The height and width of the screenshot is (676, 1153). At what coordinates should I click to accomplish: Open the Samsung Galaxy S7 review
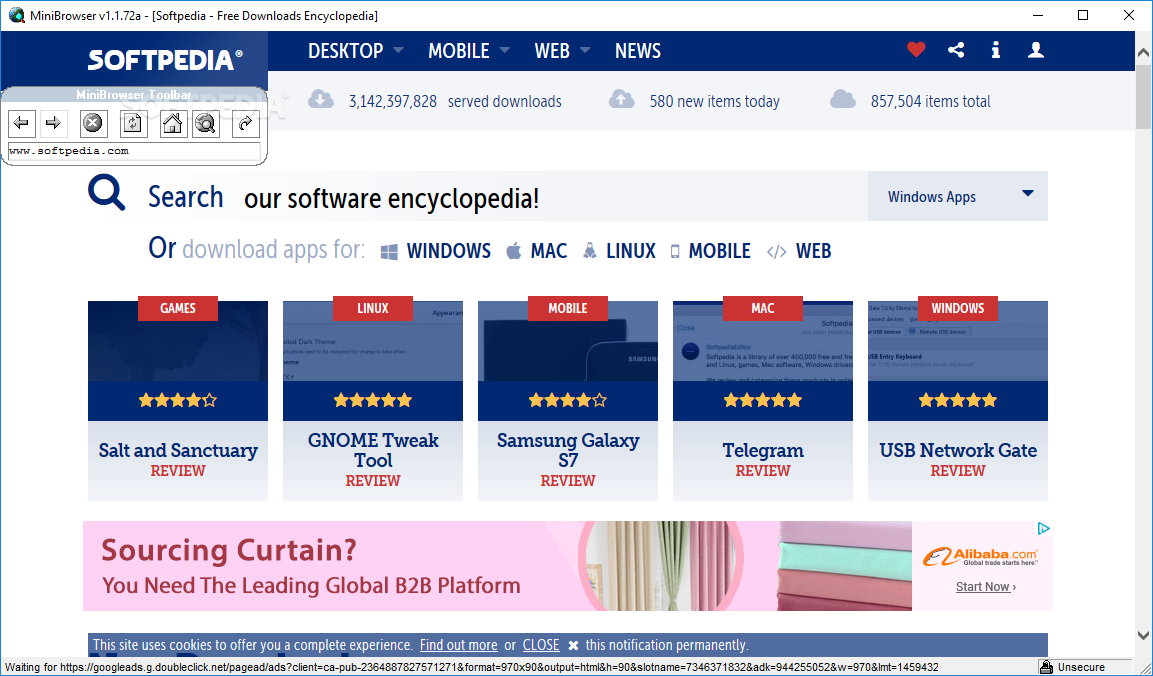tap(568, 481)
